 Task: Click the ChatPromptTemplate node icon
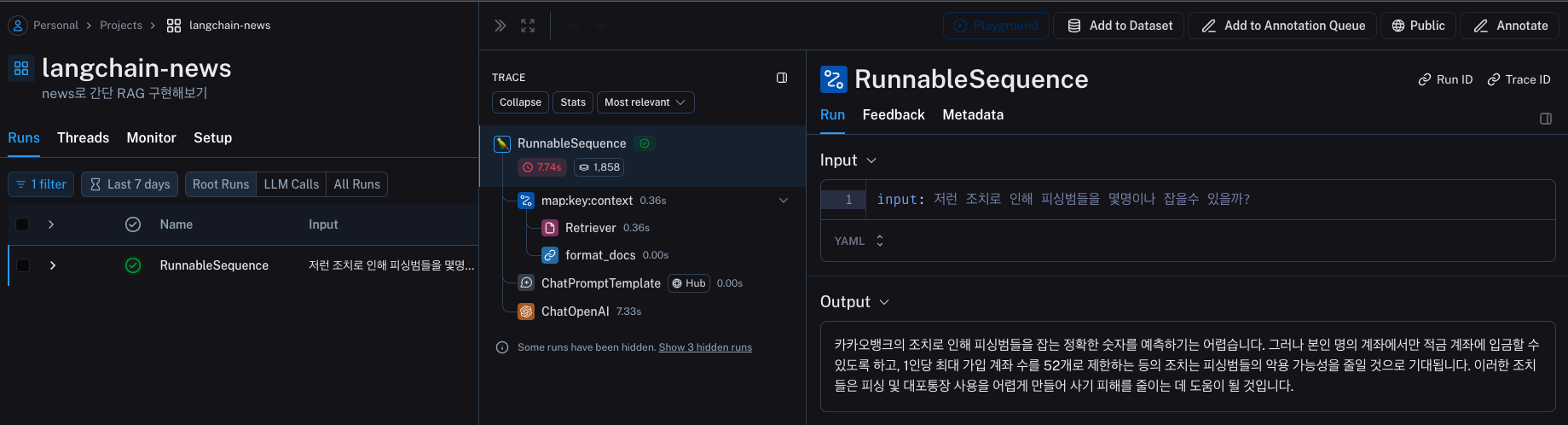pos(526,283)
